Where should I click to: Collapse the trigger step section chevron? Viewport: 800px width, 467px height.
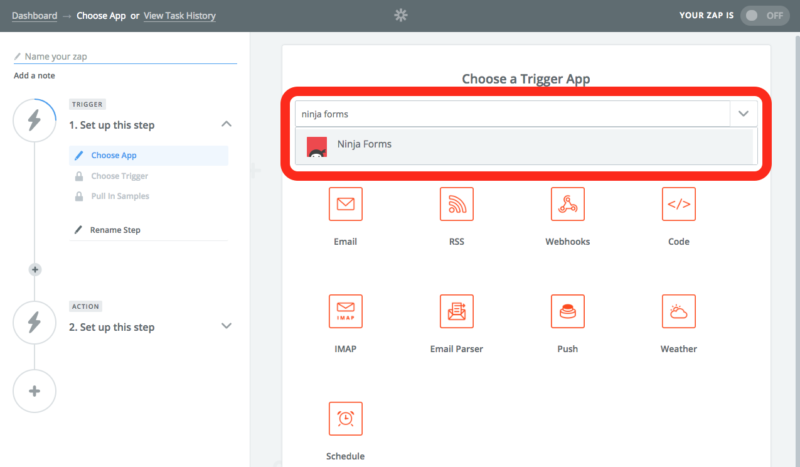pos(226,125)
